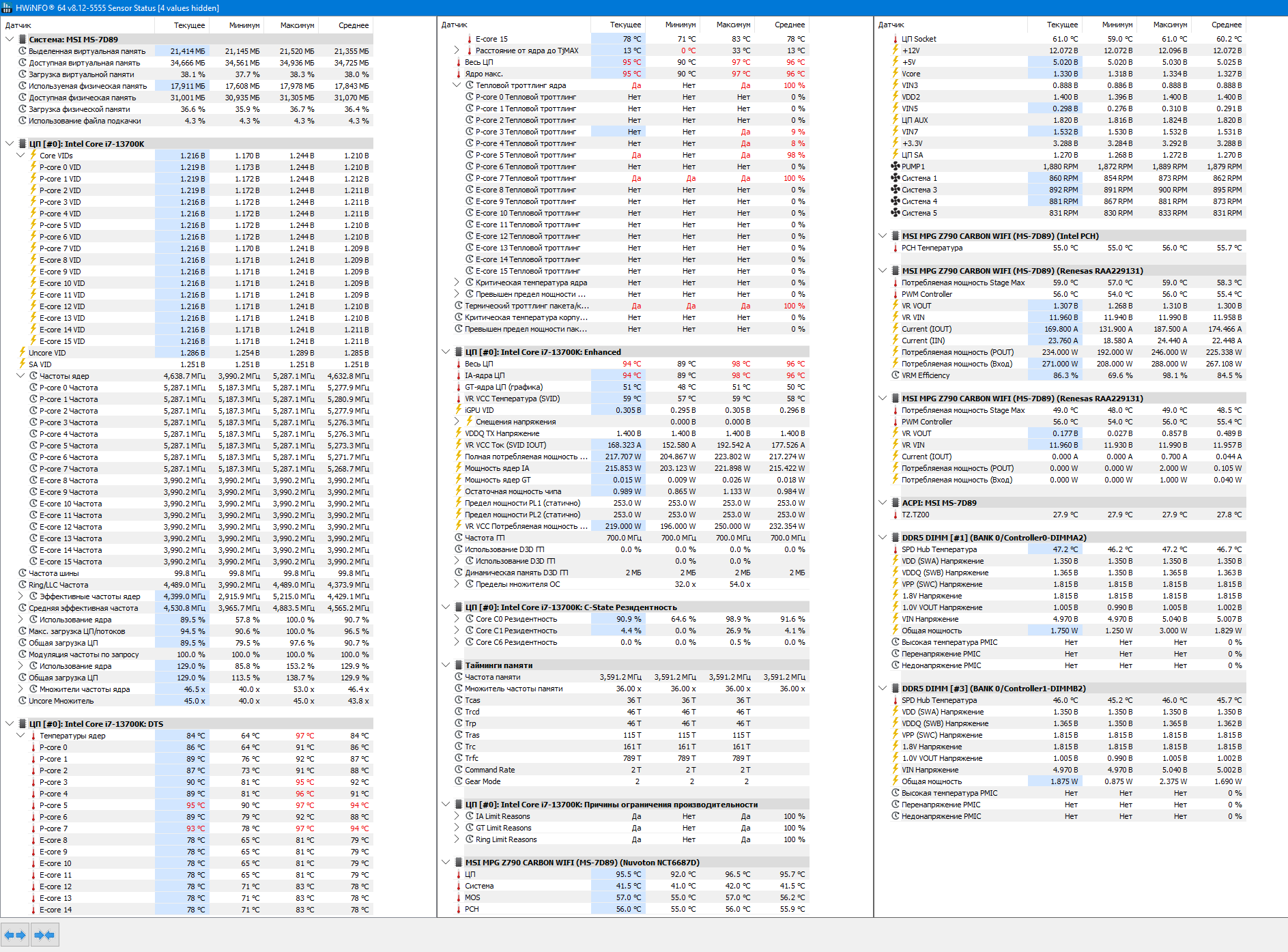Click fan icon beside PUMP1
Image resolution: width=1288 pixels, height=952 pixels.
point(896,167)
